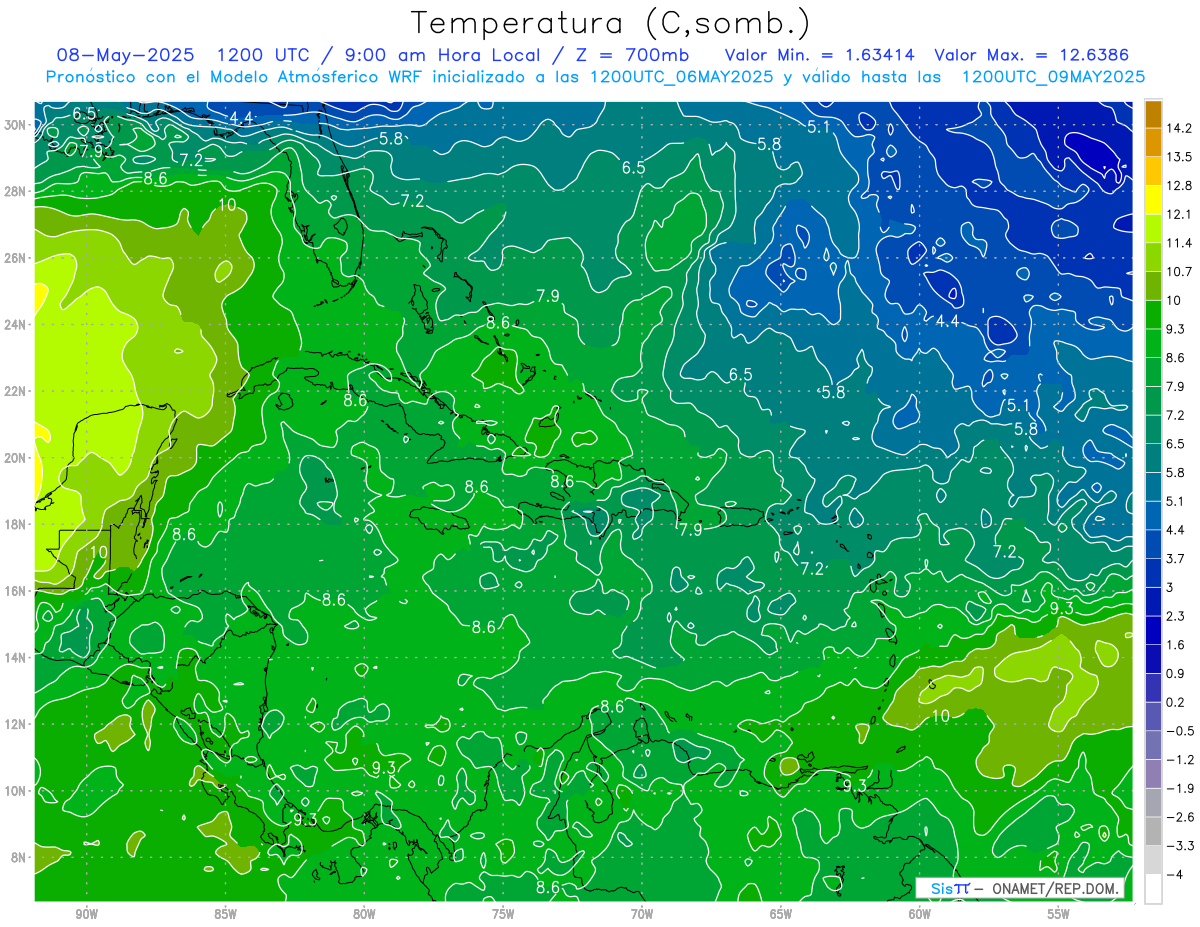
Task: Click the 0.2 value on the color legend
Action: [1176, 703]
